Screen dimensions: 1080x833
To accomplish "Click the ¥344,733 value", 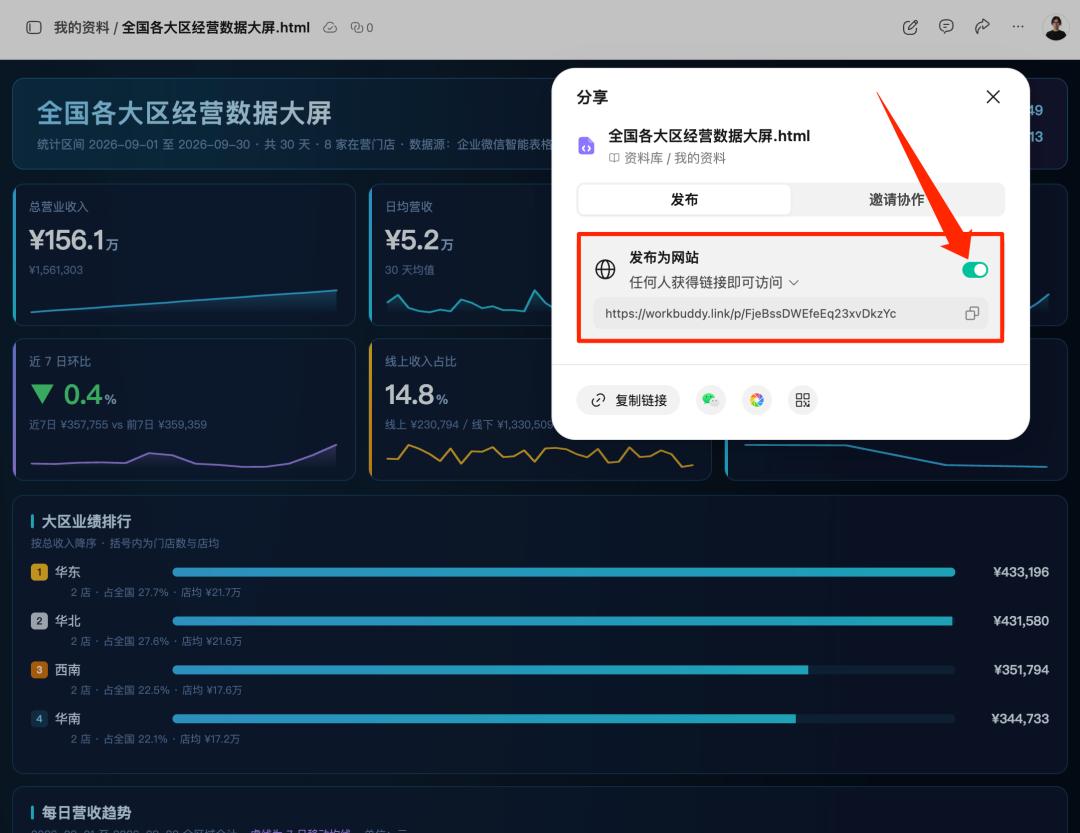I will point(1020,719).
